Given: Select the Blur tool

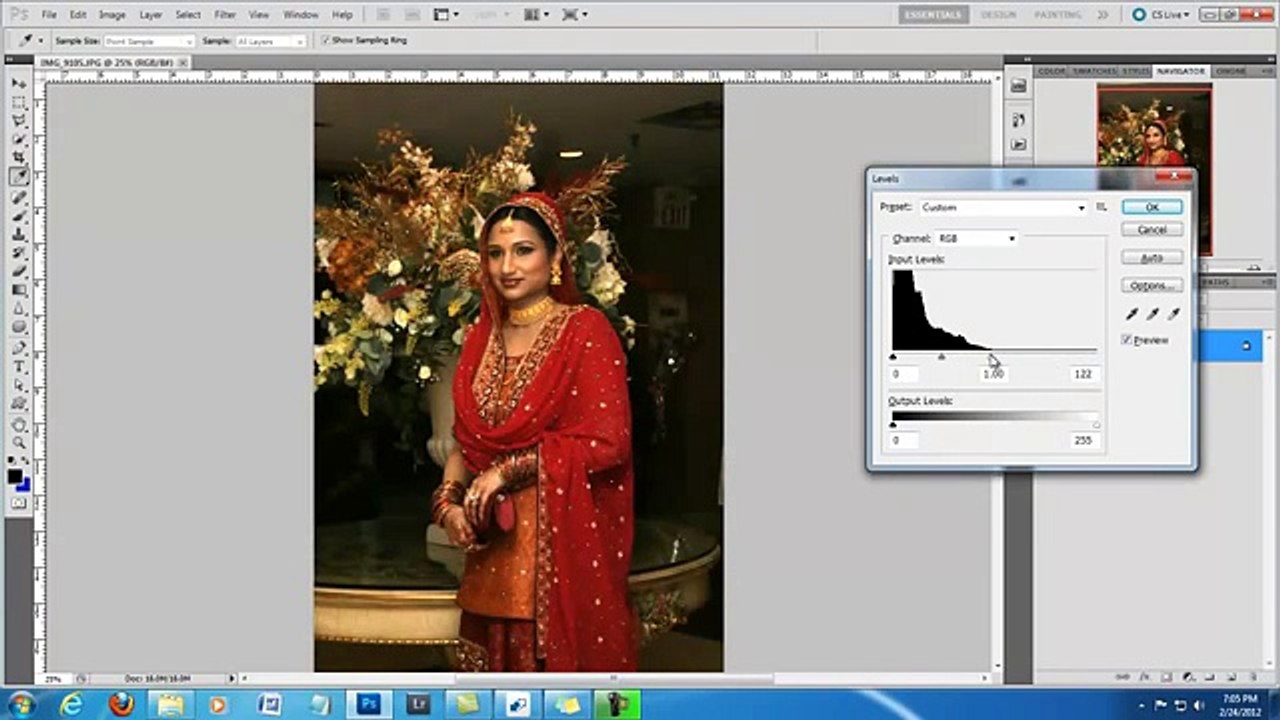Looking at the screenshot, I should (x=19, y=309).
